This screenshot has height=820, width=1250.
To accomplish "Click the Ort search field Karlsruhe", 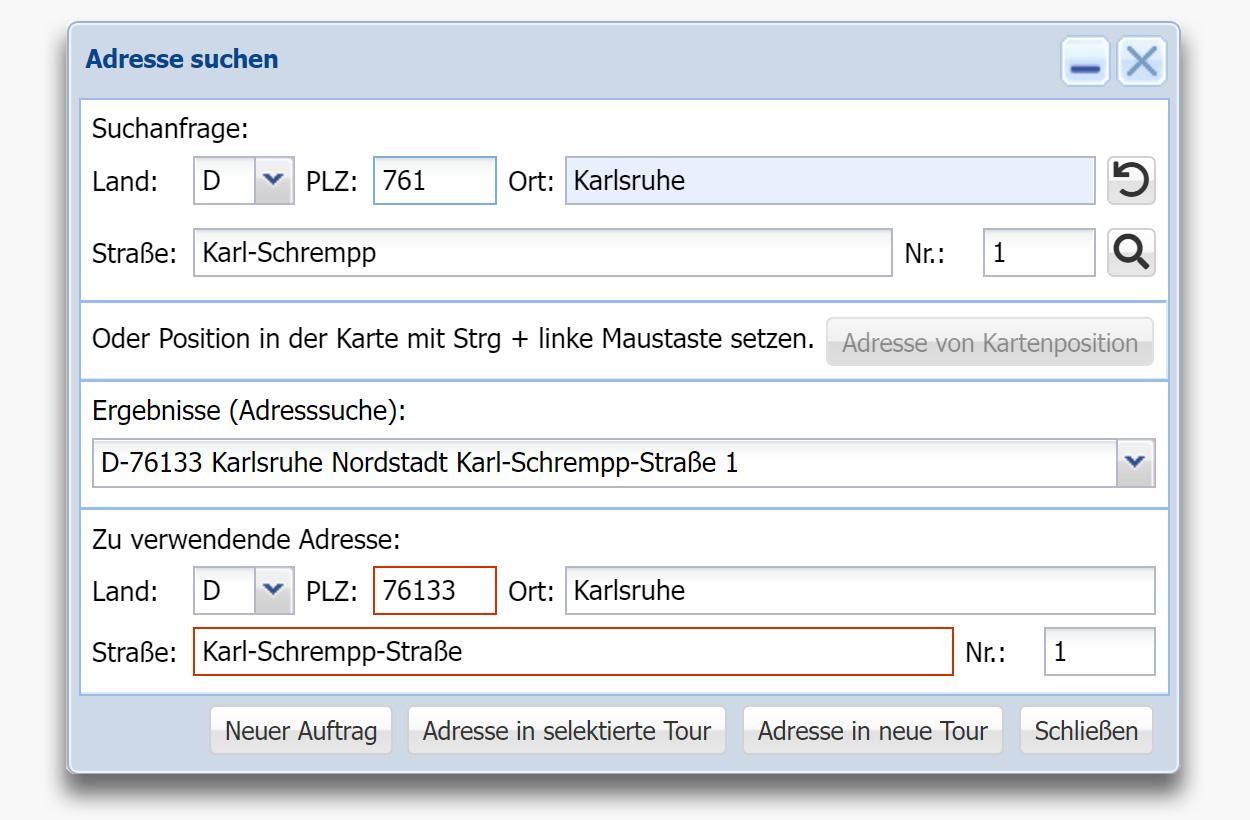I will pos(830,181).
